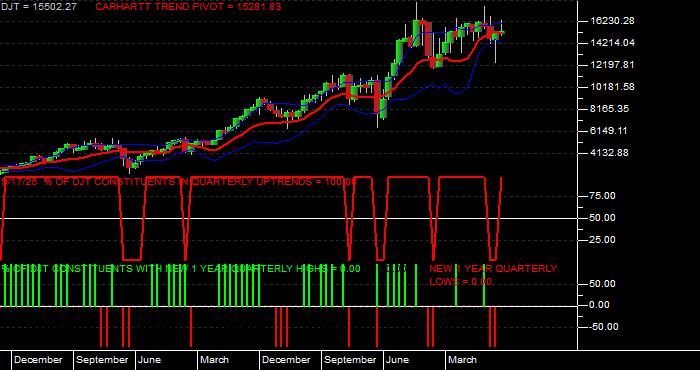The height and width of the screenshot is (370, 700).
Task: Click the first December date marker
Action: (x=38, y=360)
